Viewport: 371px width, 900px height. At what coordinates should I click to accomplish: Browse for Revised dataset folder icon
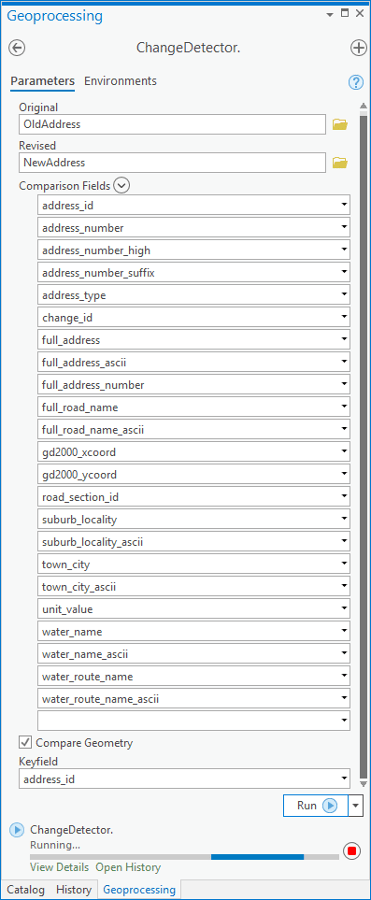(341, 163)
